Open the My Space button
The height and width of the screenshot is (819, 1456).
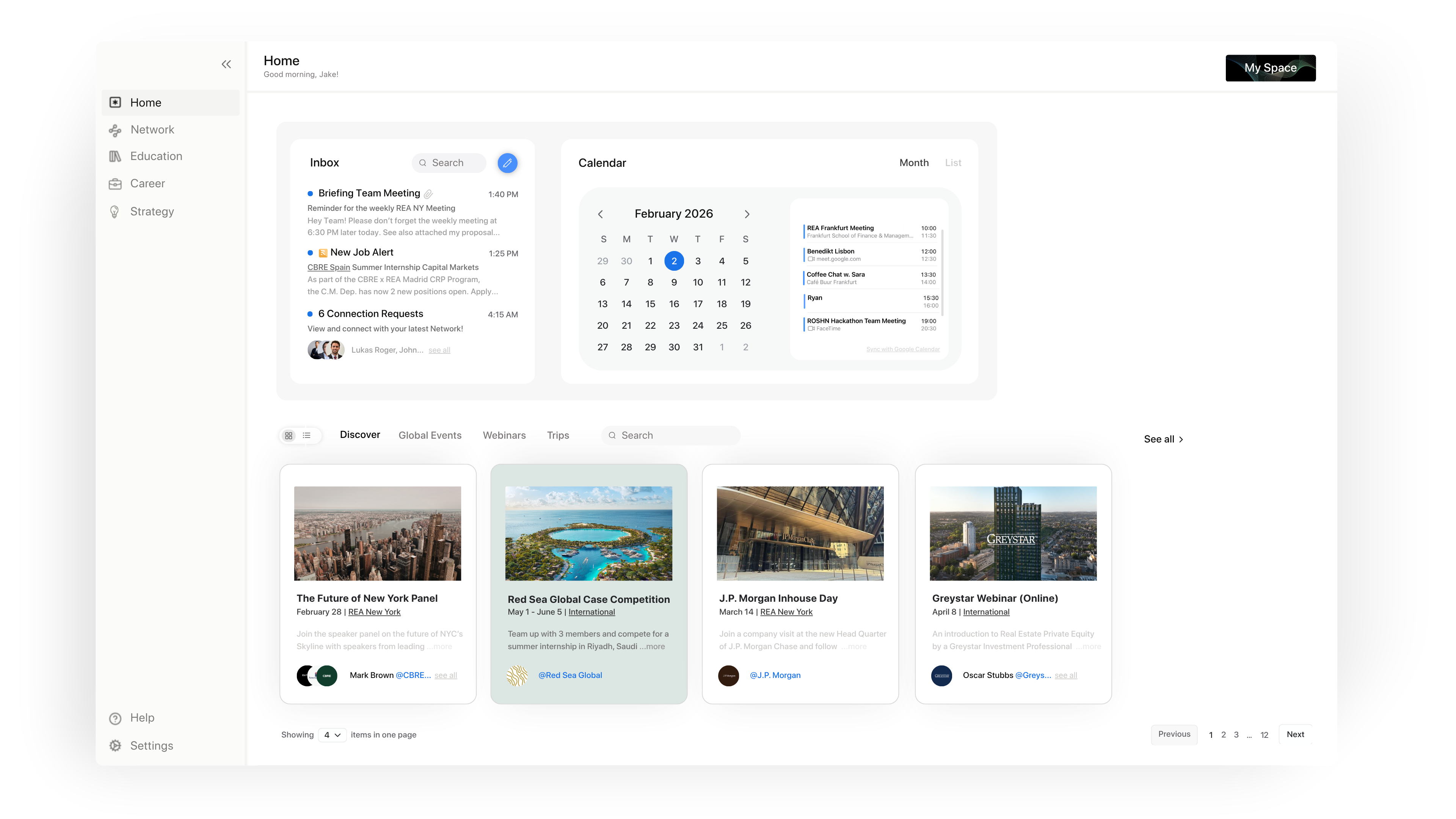1270,68
